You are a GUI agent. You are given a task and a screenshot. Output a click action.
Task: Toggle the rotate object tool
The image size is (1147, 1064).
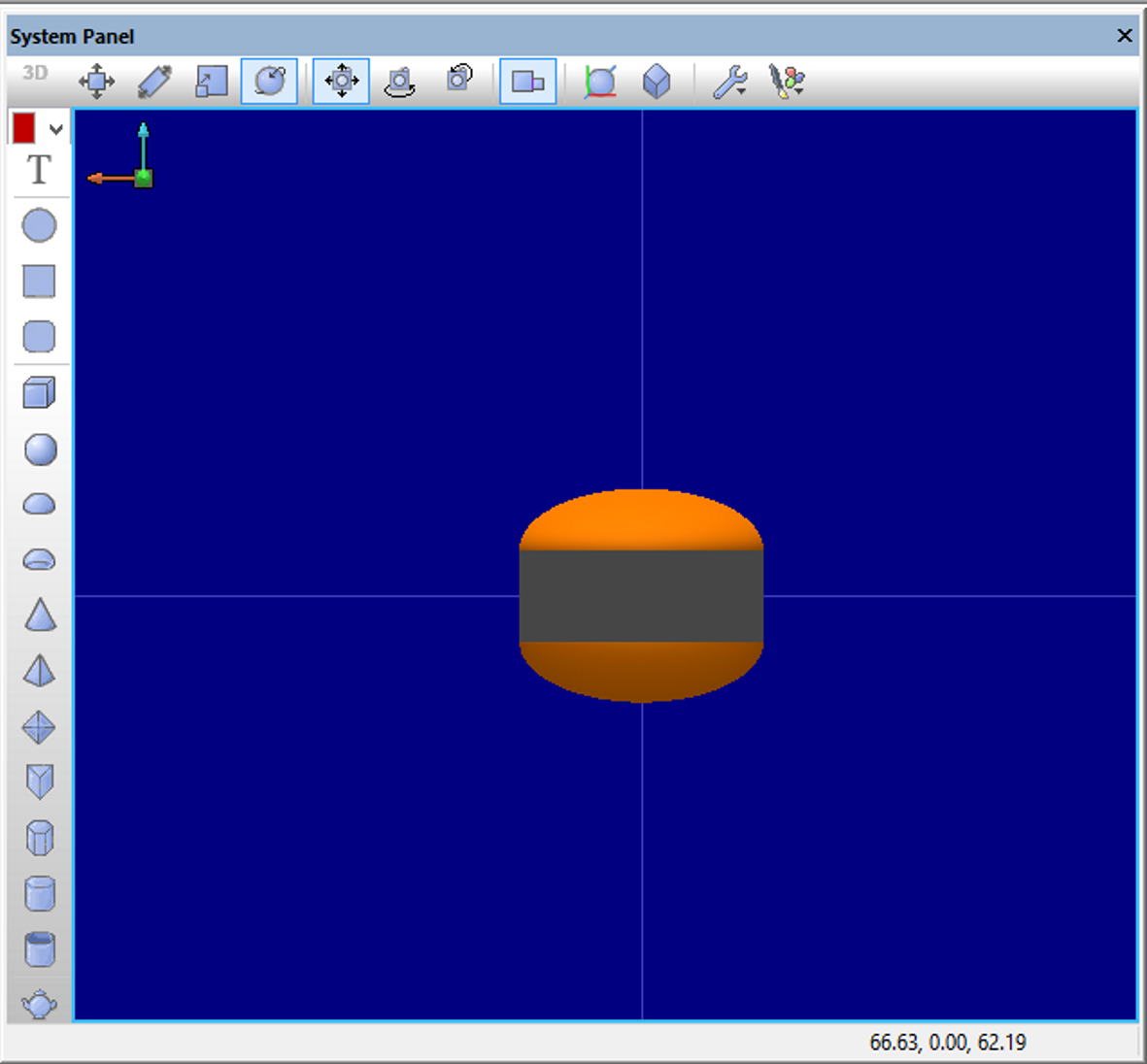click(269, 82)
